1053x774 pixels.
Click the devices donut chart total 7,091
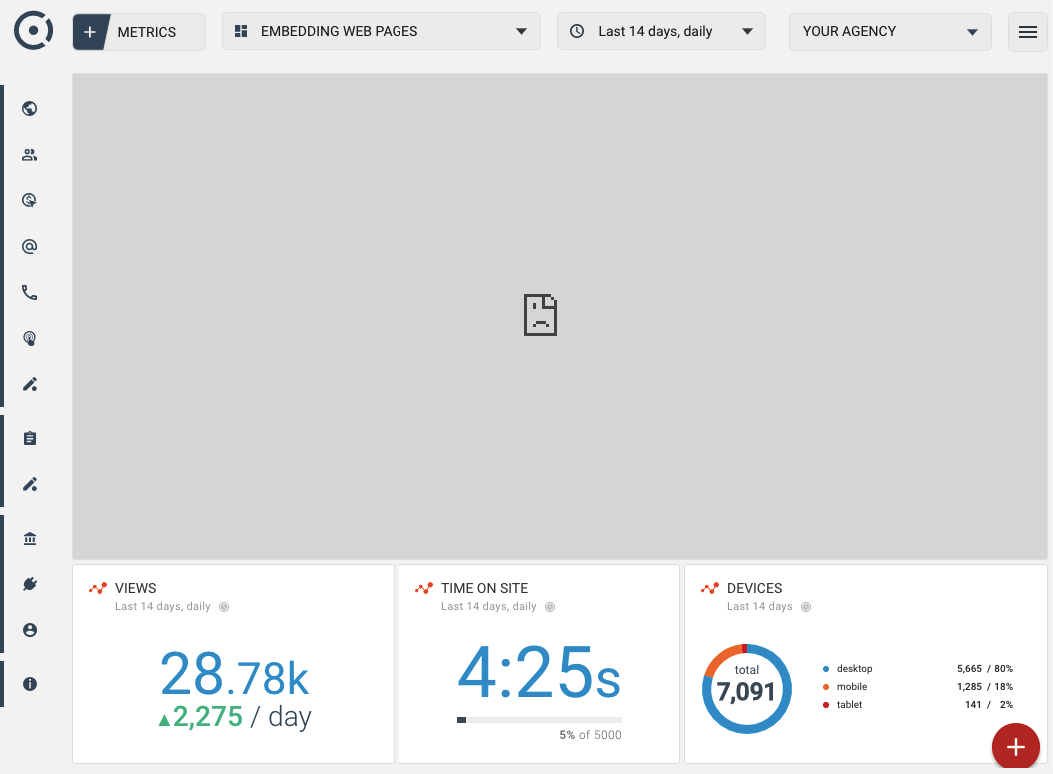(746, 689)
